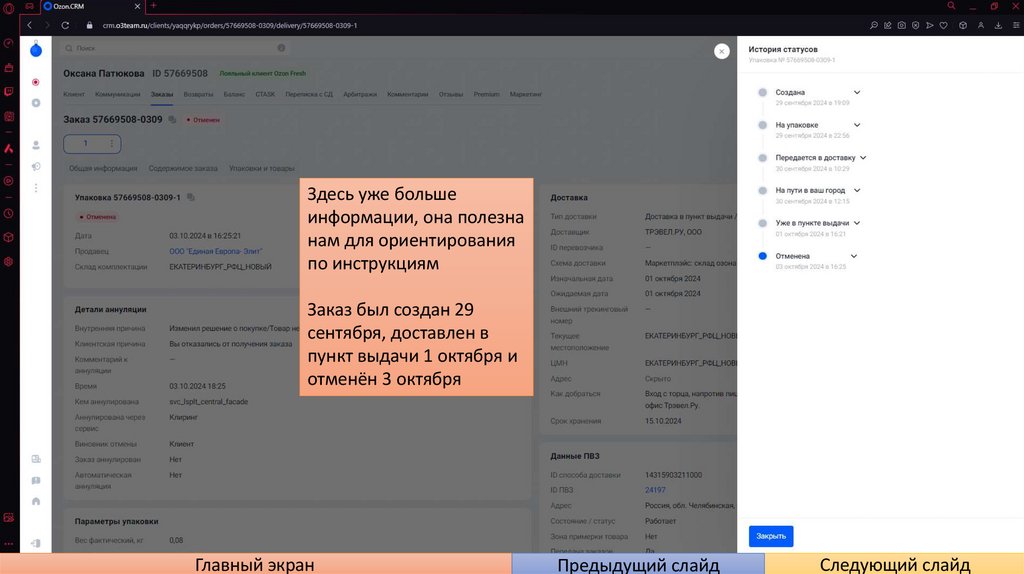Open seller link 'ООО Единая Европа-Элит'
Viewport: 1024px width, 574px height.
[216, 251]
